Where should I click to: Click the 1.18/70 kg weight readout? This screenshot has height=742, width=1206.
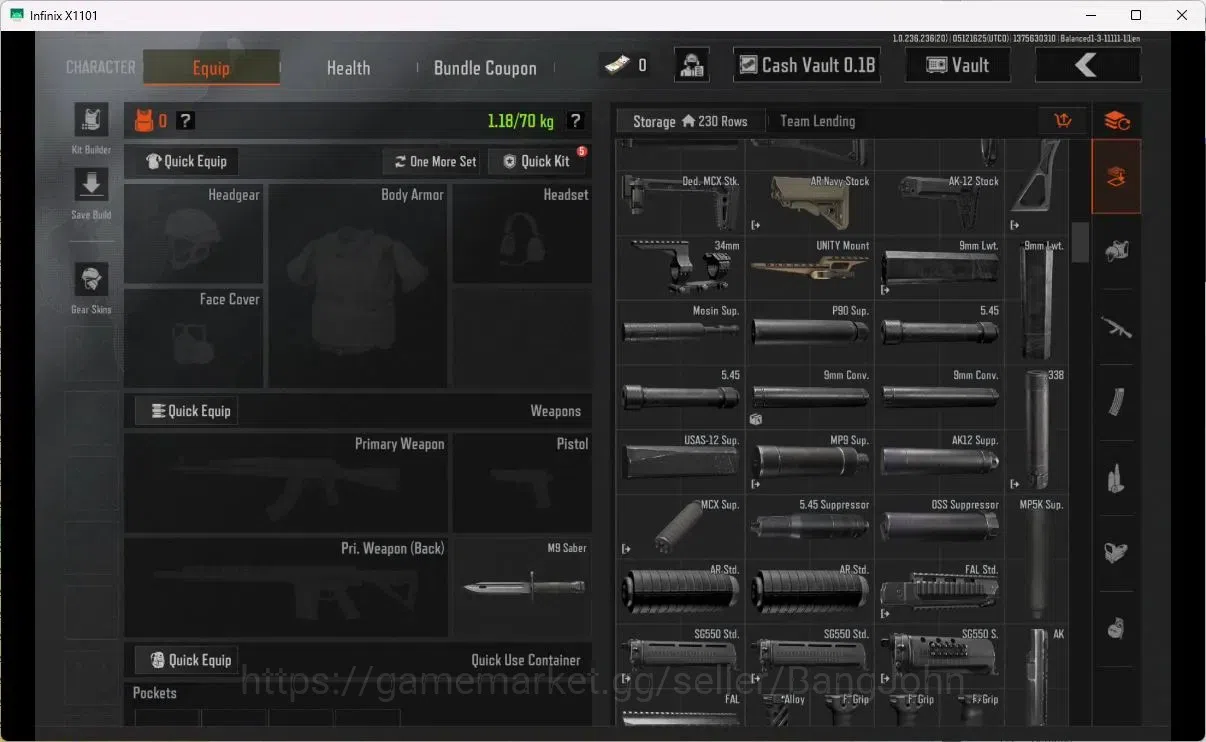click(x=521, y=121)
